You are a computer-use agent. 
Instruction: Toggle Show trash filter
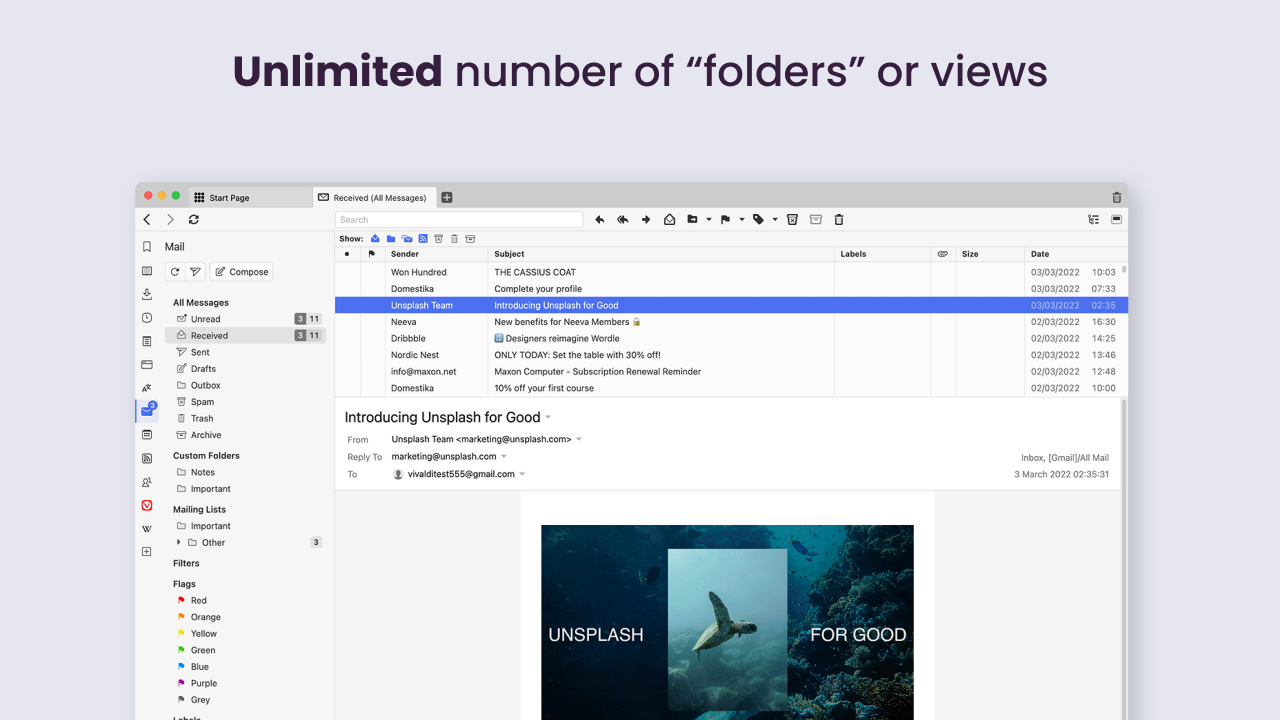pos(454,238)
